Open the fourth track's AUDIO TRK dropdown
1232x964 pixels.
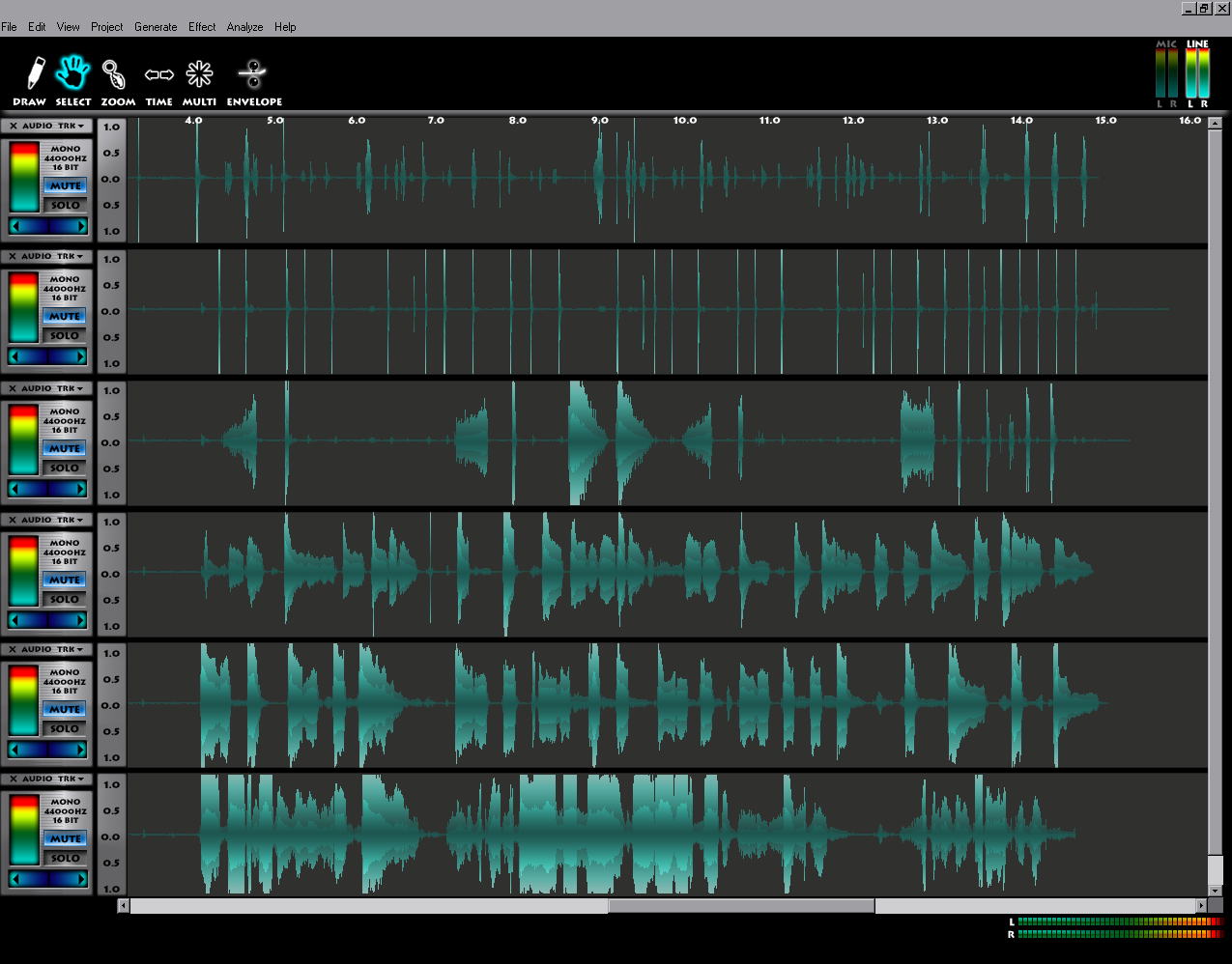[x=54, y=520]
